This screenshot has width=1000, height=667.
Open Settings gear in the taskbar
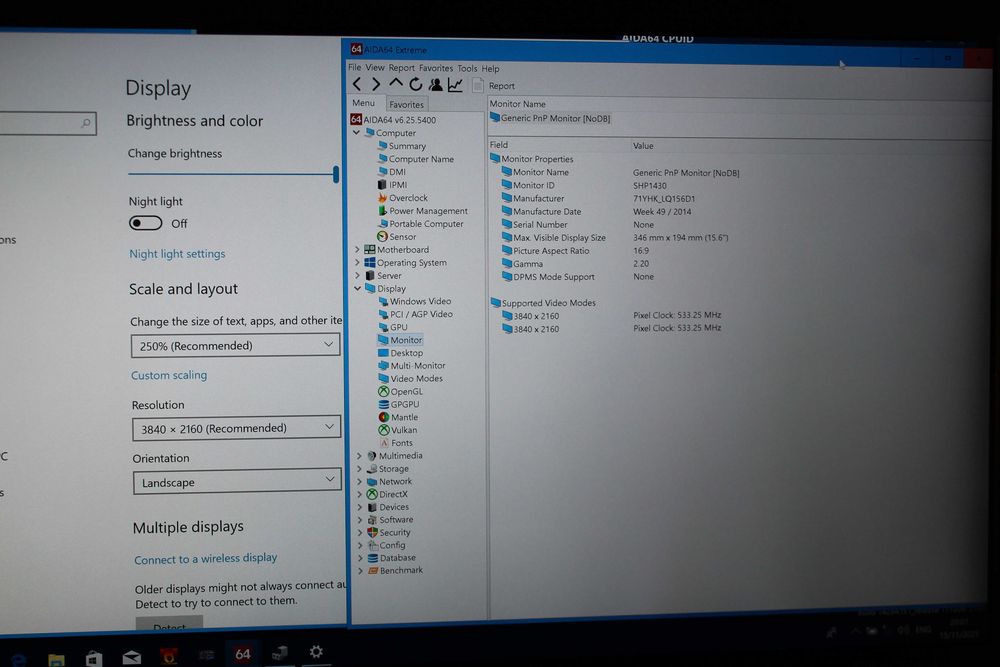click(316, 652)
